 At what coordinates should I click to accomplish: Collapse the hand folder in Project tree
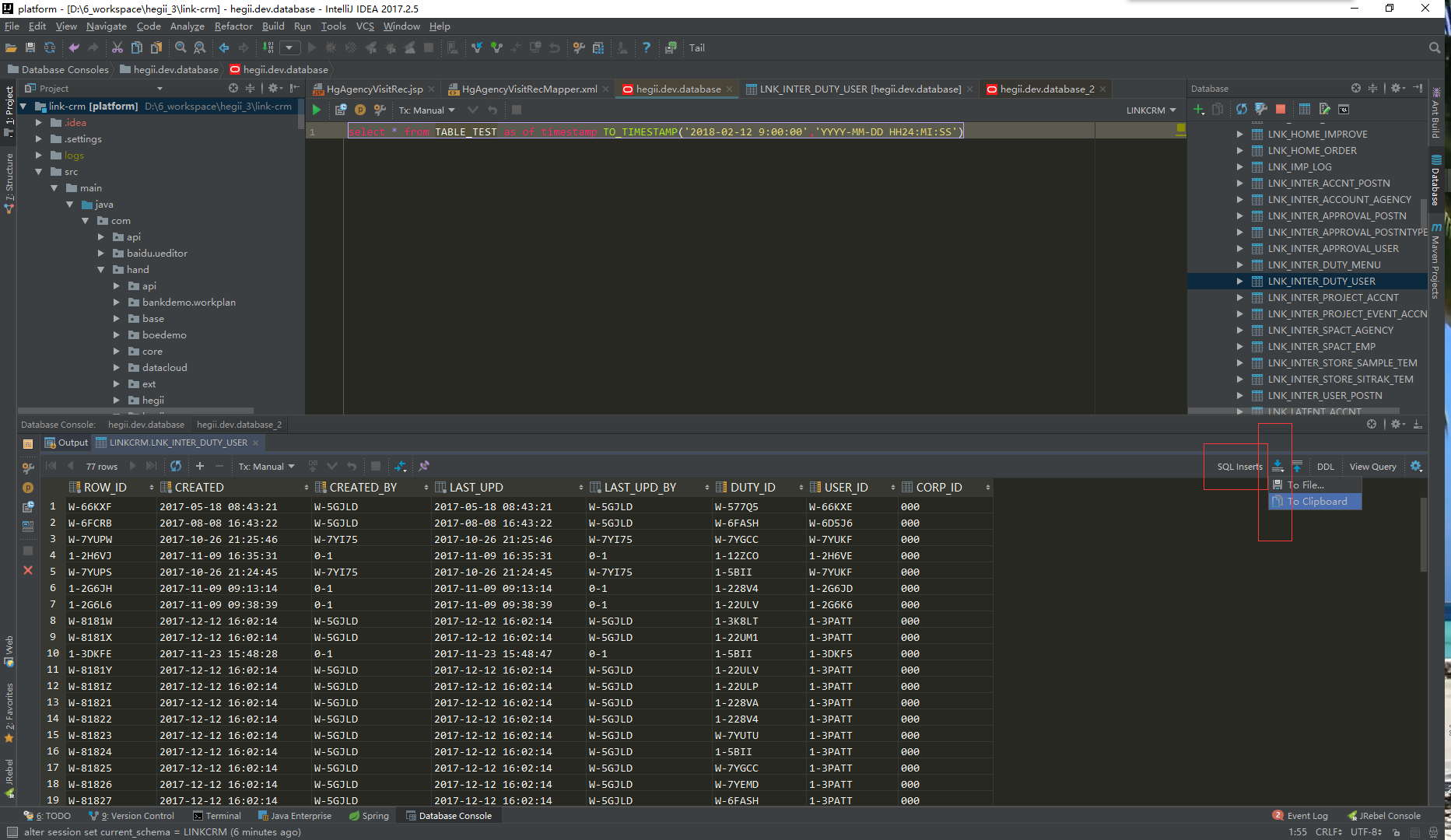coord(101,270)
